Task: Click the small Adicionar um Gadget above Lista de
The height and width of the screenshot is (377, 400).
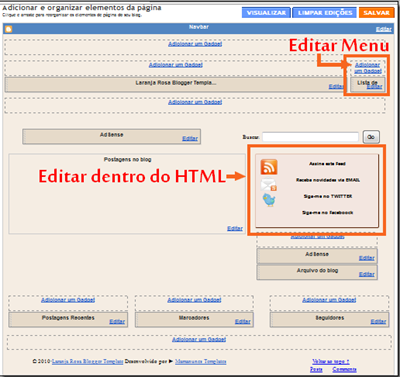Action: click(368, 68)
